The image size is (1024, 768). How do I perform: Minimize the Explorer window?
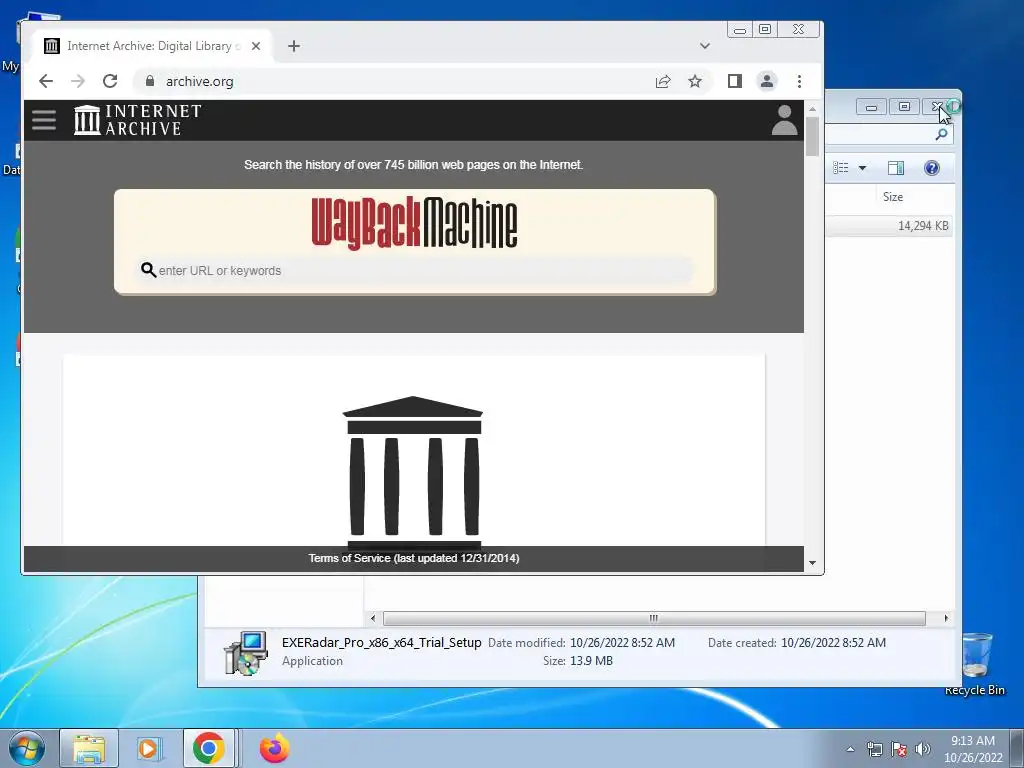coord(871,107)
